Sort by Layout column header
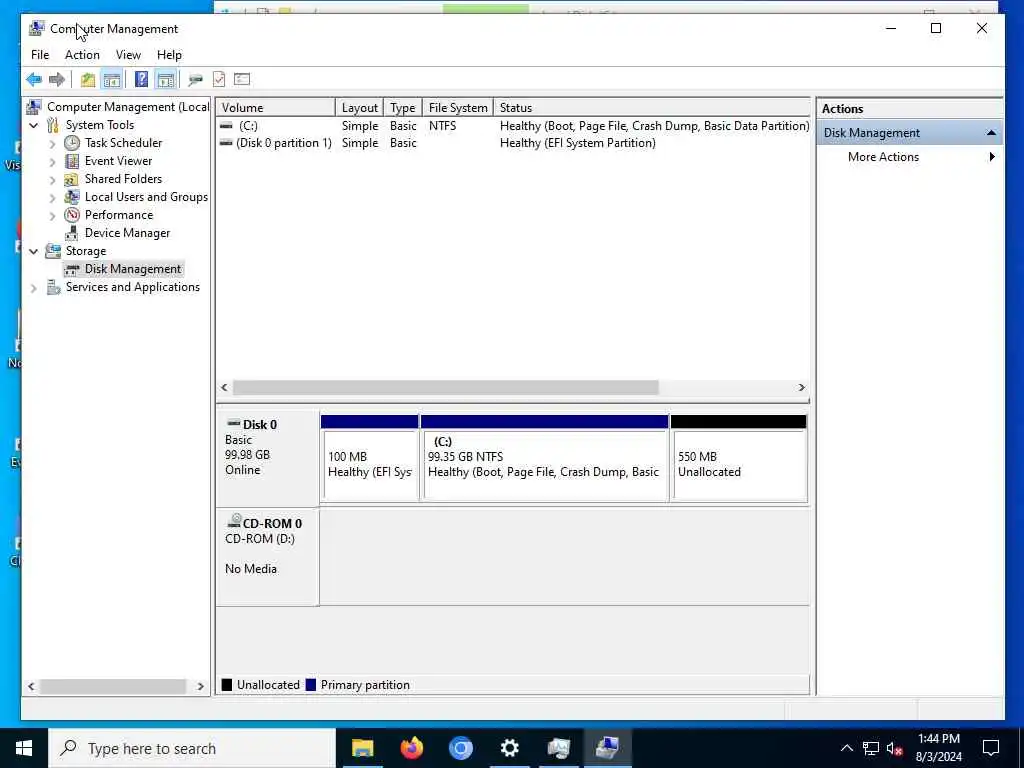The height and width of the screenshot is (768, 1024). (359, 108)
